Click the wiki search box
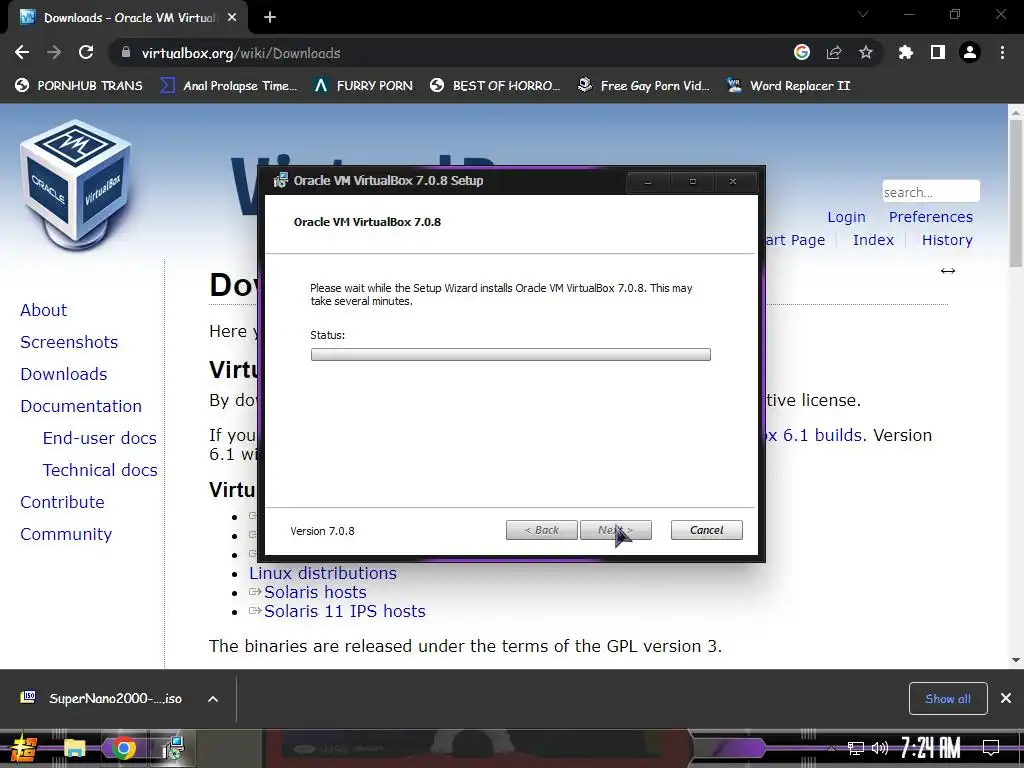Viewport: 1024px width, 768px height. click(x=931, y=192)
